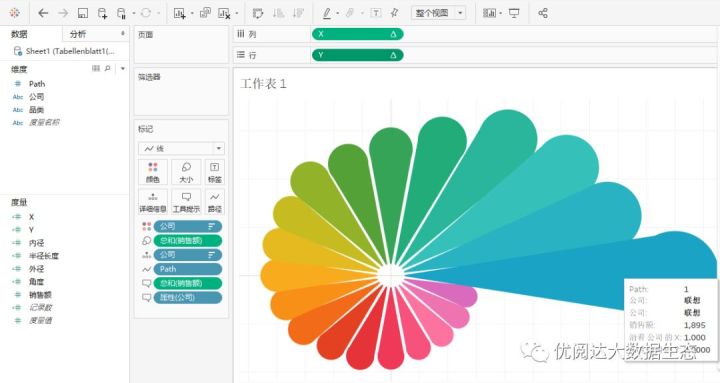Select the 内径 measure

36,243
